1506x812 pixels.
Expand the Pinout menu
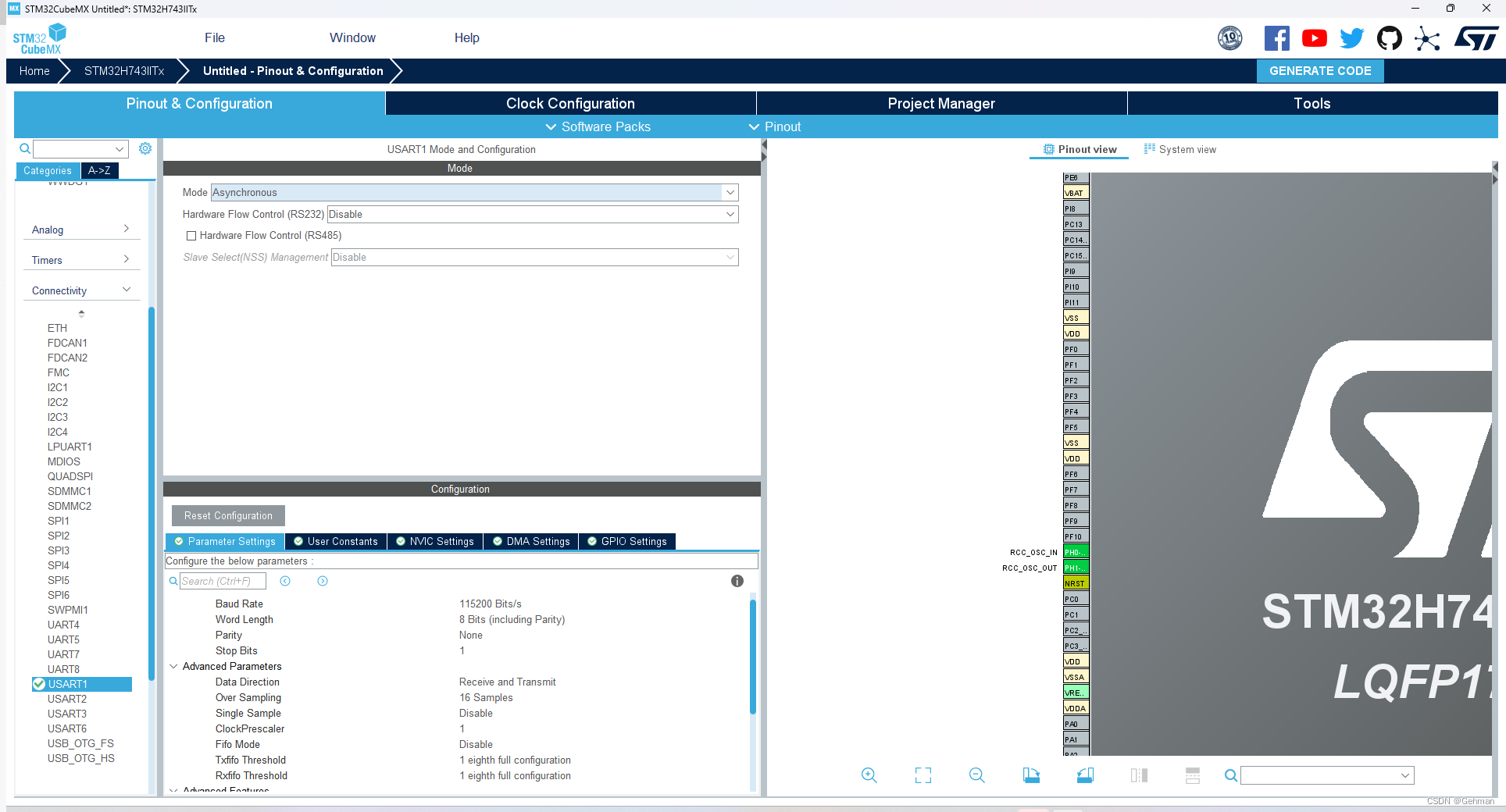[775, 126]
